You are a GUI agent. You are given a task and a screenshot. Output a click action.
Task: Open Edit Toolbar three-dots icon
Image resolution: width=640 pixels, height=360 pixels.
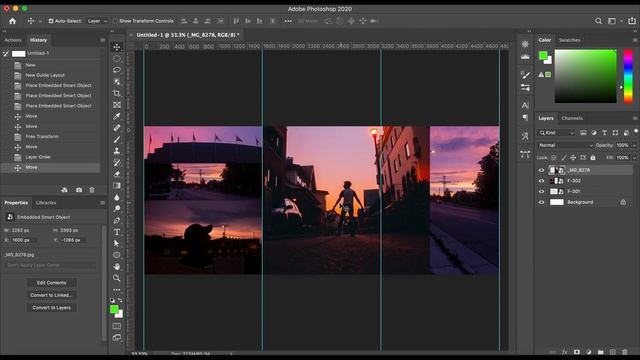(x=117, y=289)
